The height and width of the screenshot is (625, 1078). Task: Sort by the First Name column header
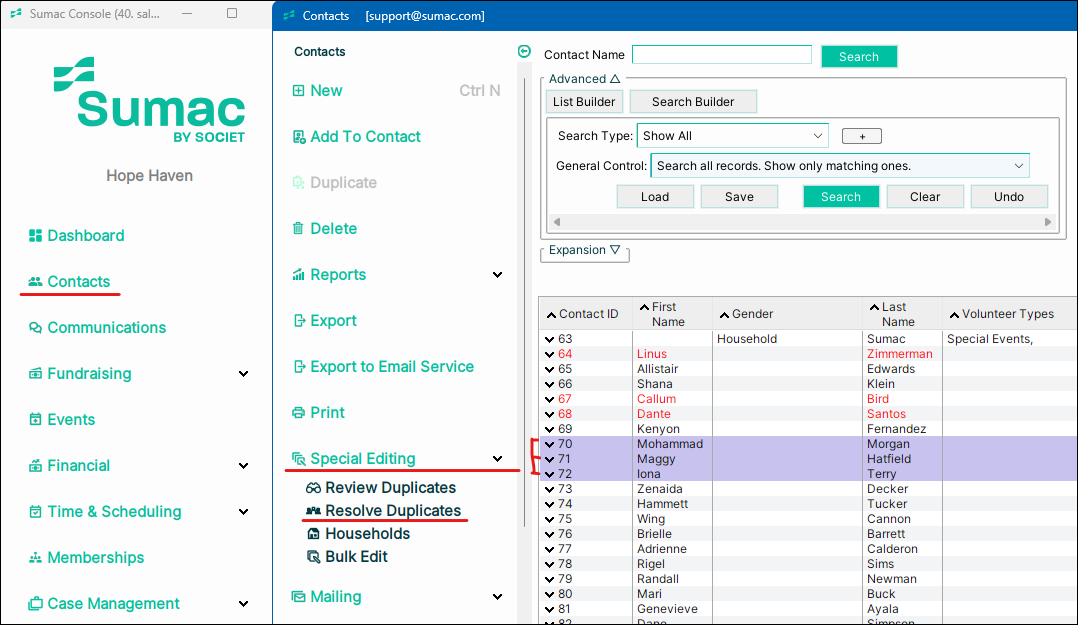[x=672, y=314]
